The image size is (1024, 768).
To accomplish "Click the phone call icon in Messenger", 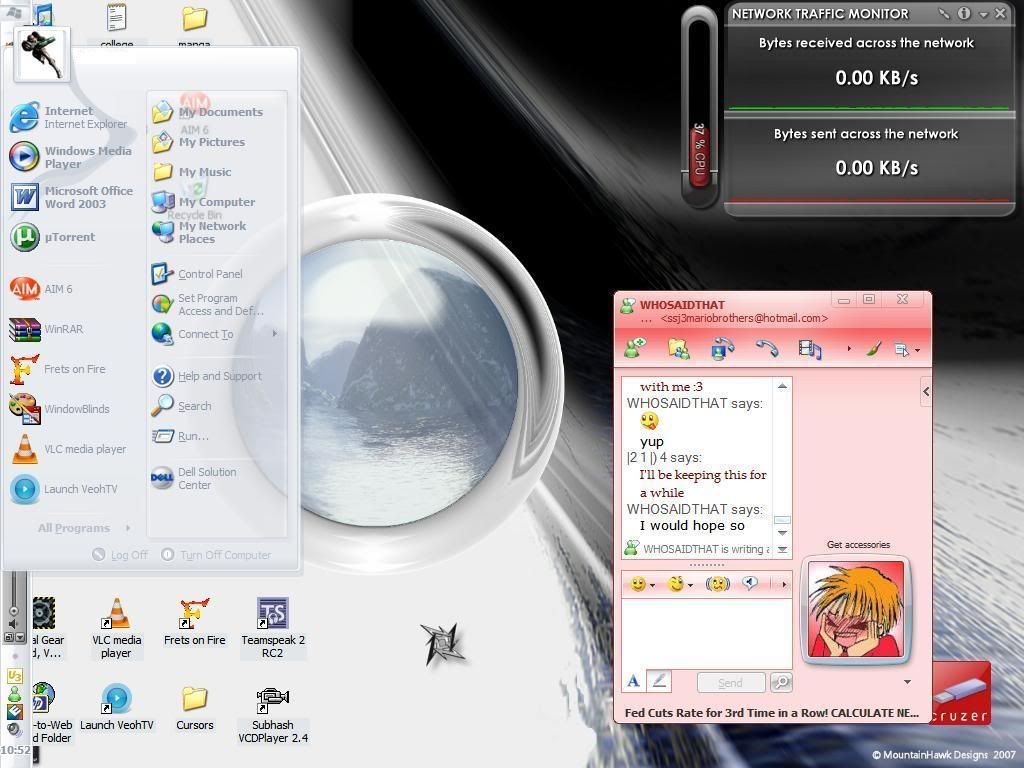I will (x=766, y=348).
